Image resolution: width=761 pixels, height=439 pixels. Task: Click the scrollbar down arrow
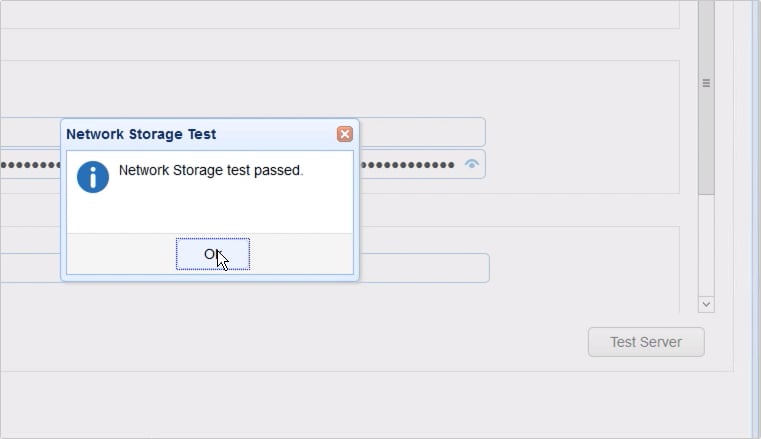(706, 303)
